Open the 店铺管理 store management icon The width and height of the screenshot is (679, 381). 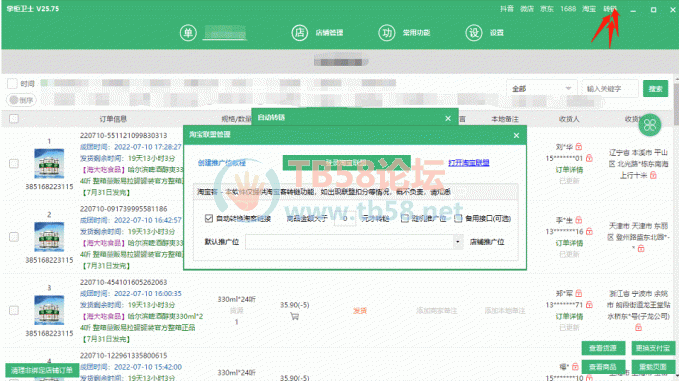coord(300,32)
